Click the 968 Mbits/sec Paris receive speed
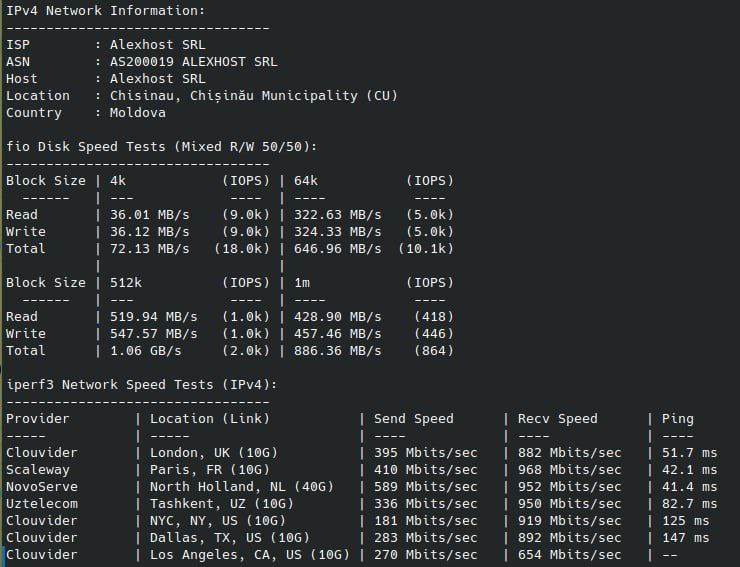The height and width of the screenshot is (567, 740). click(570, 470)
